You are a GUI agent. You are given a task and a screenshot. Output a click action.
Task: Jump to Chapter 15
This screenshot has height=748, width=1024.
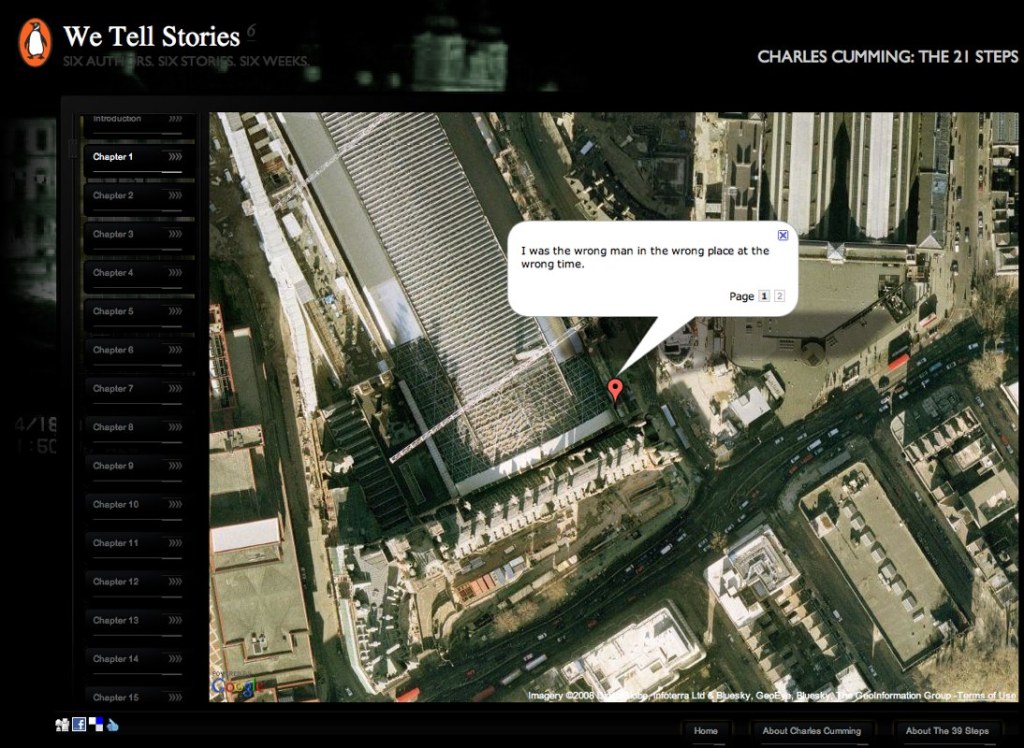tap(138, 694)
